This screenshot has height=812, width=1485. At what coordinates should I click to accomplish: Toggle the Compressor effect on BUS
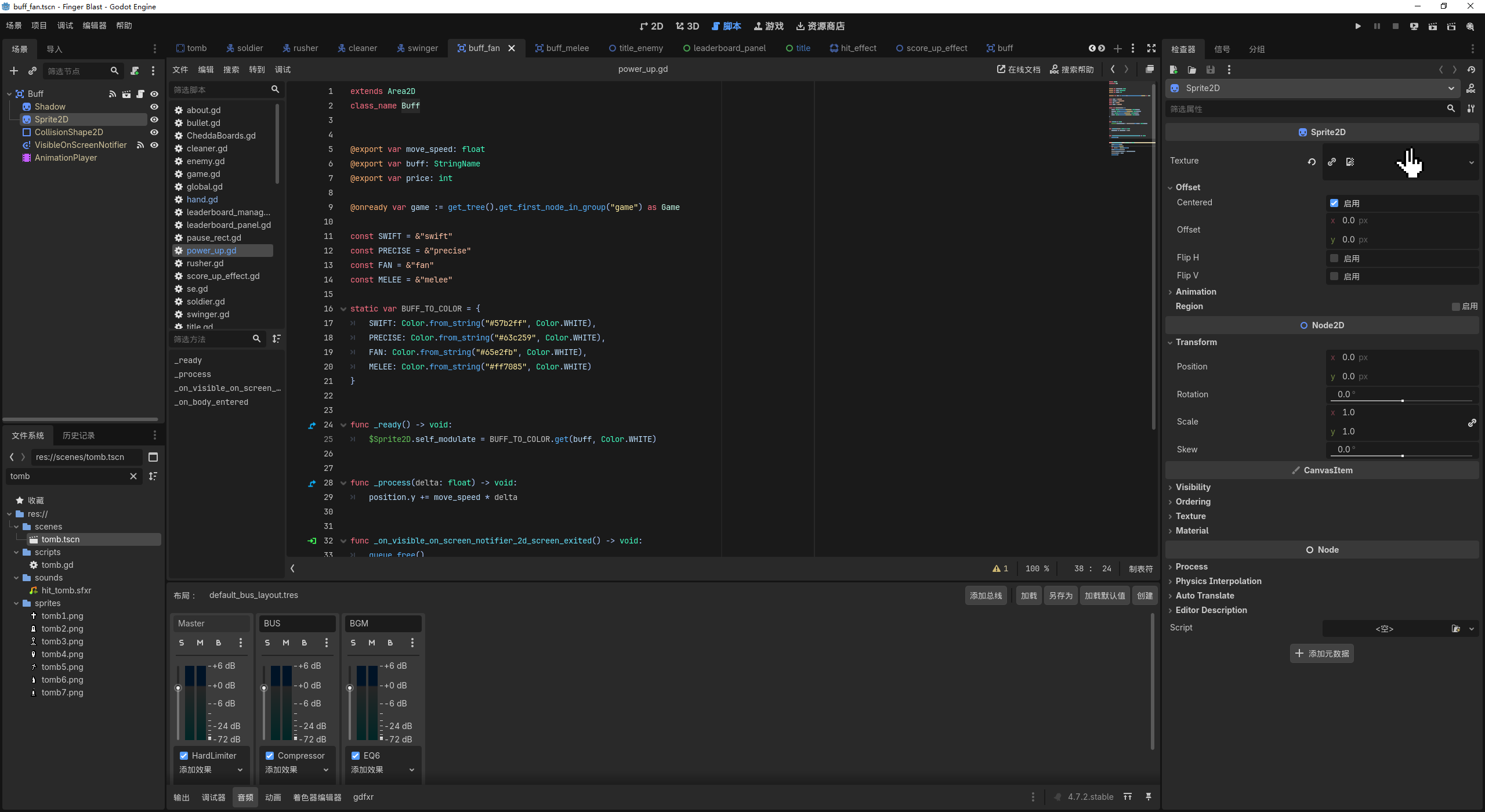click(x=270, y=756)
